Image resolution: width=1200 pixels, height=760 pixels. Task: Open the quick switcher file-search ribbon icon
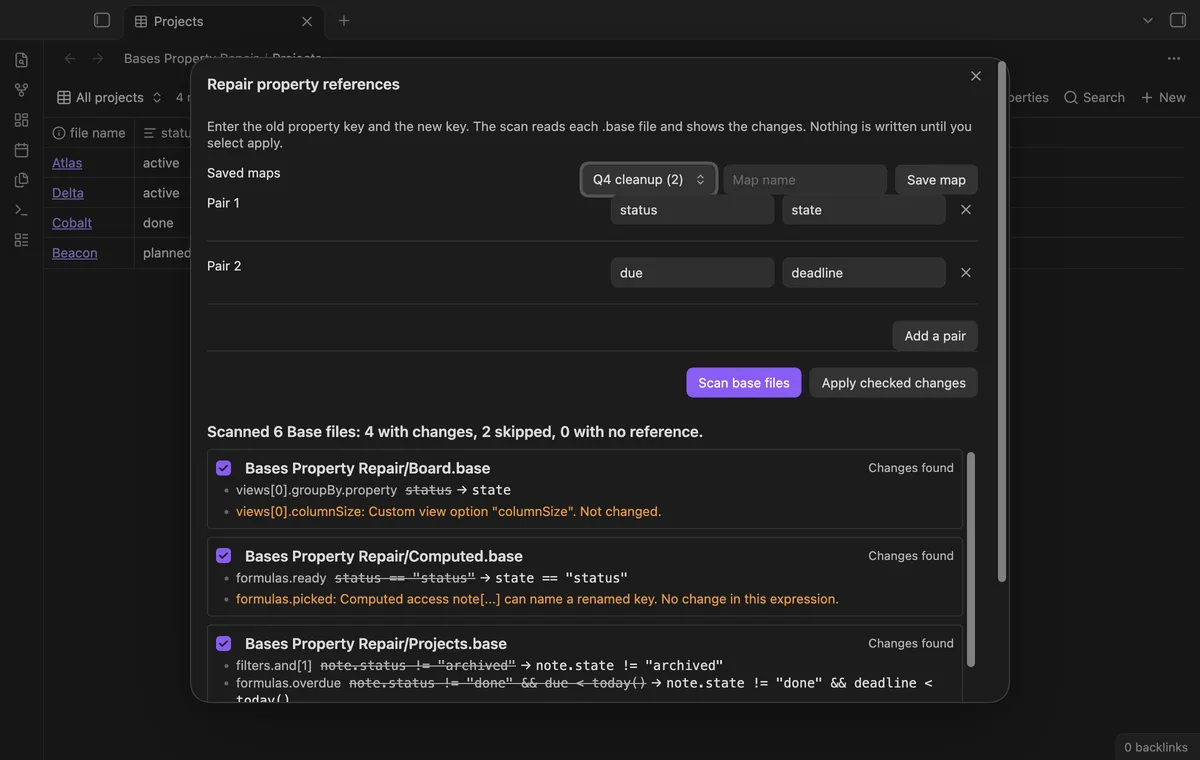[x=22, y=60]
